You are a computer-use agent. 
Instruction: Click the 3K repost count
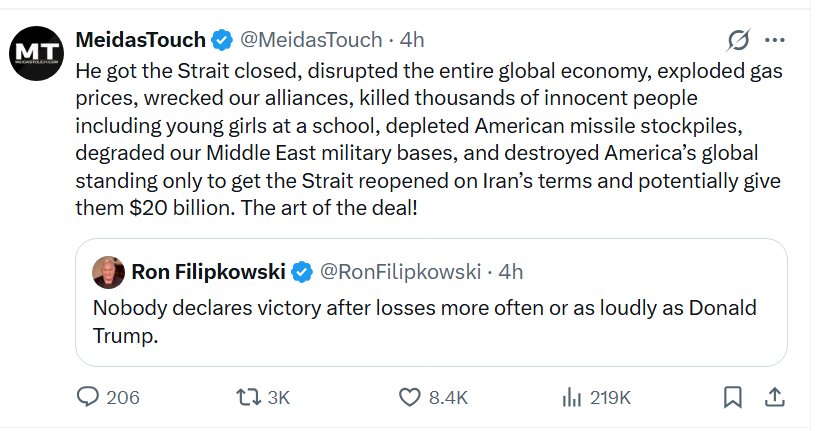[x=278, y=397]
